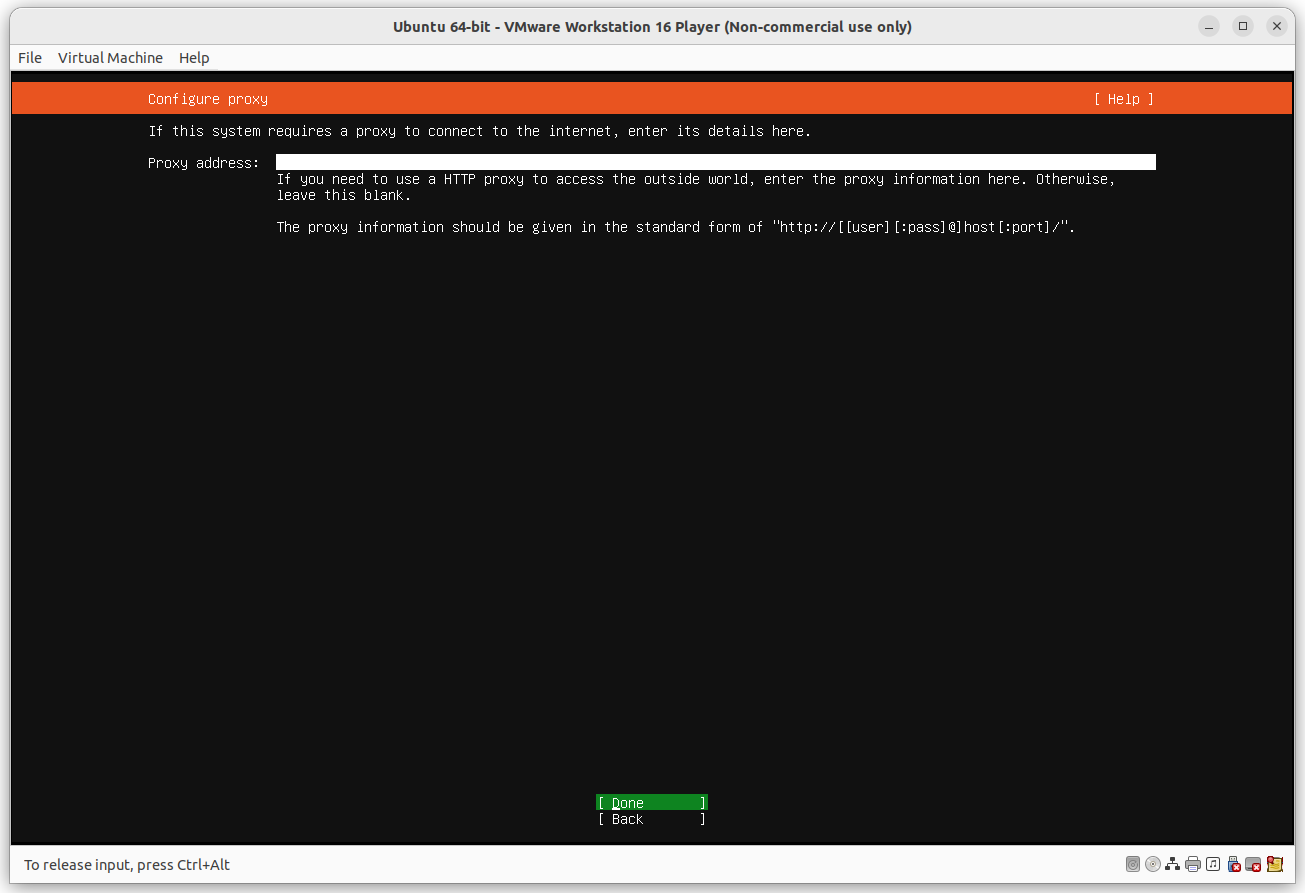Click the network adapter status icon
This screenshot has width=1305, height=893.
click(x=1172, y=864)
